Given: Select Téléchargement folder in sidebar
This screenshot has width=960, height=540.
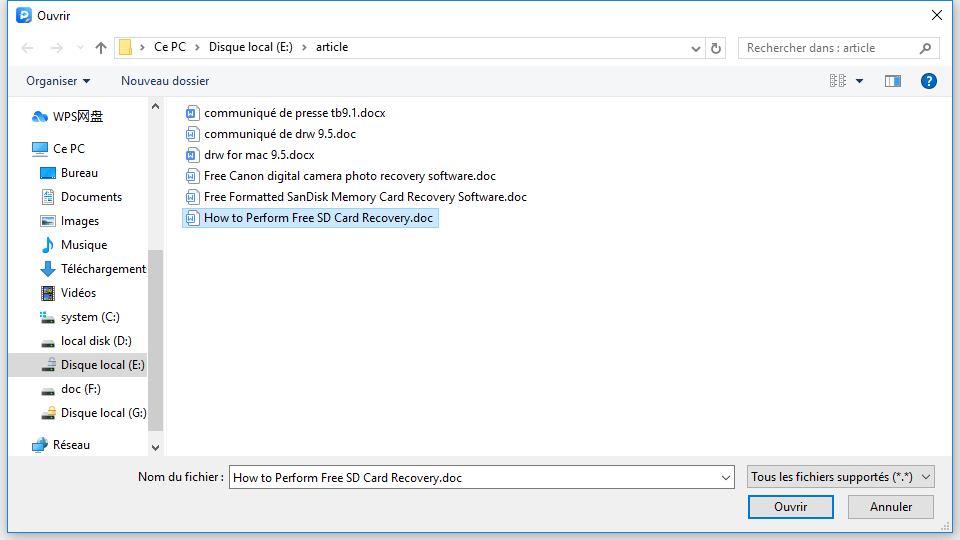Looking at the screenshot, I should [103, 269].
